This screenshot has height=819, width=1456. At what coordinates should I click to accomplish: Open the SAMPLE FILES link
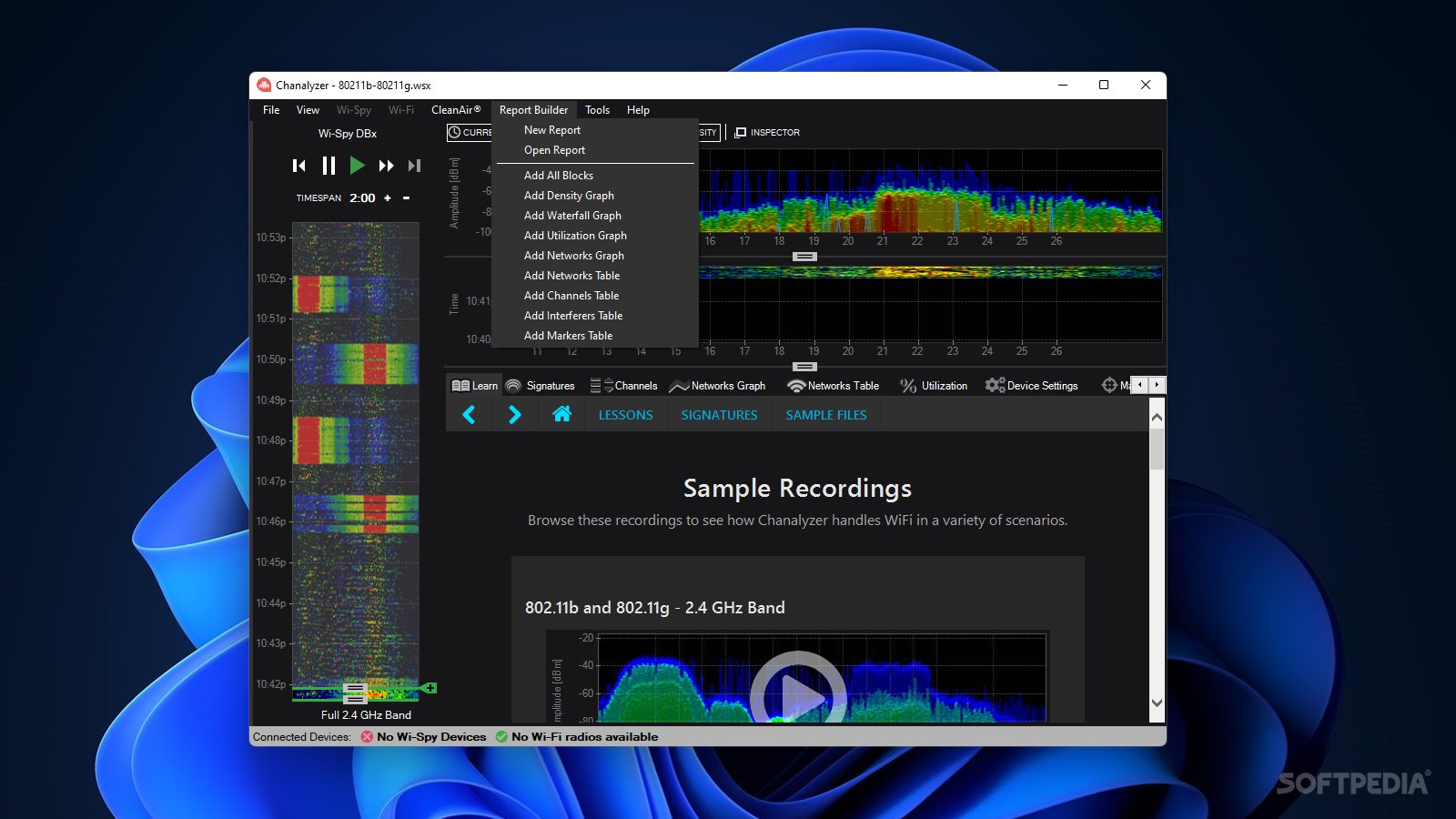tap(826, 415)
